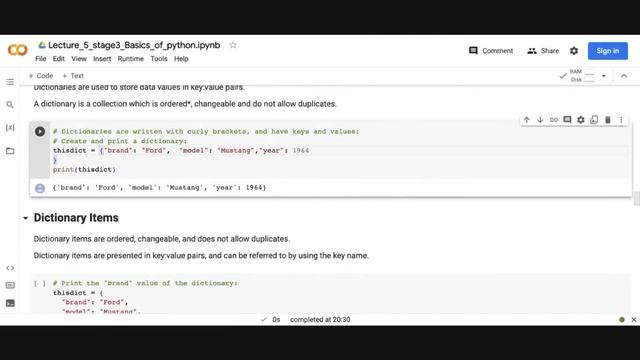Mirror cell in tab icon
This screenshot has width=640, height=360.
[x=594, y=120]
